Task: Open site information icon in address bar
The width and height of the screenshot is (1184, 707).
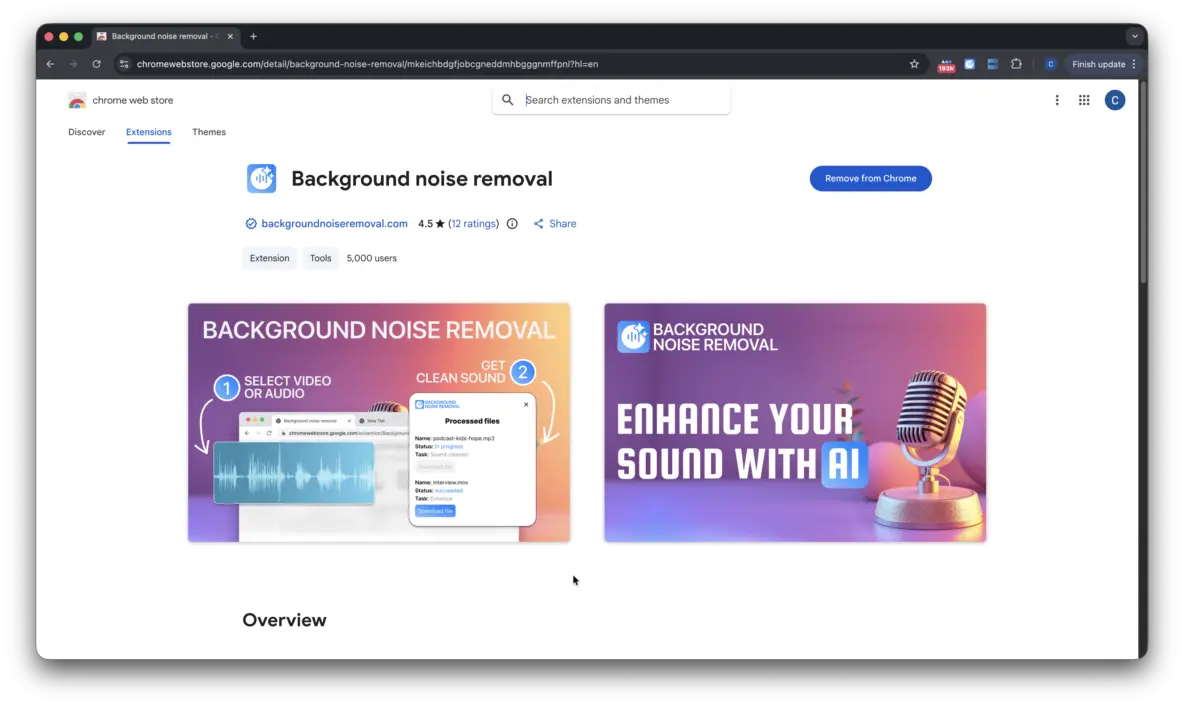Action: 124,64
